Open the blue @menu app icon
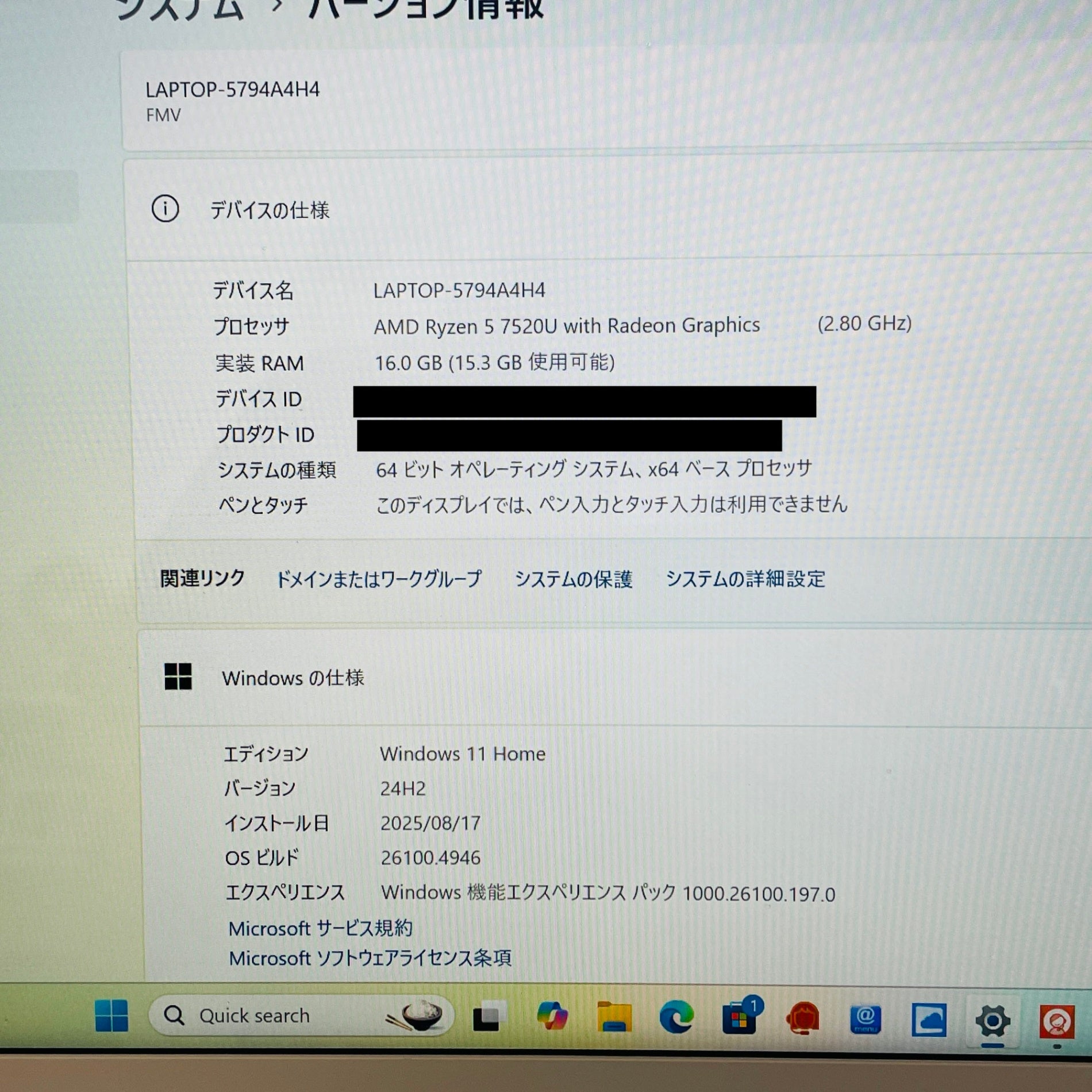The height and width of the screenshot is (1092, 1092). (x=865, y=1020)
